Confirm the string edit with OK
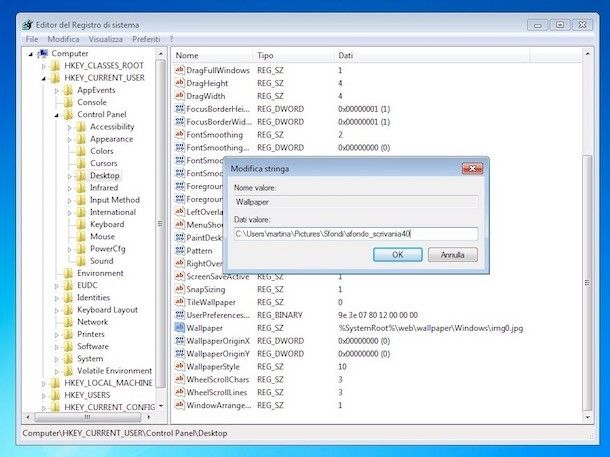This screenshot has height=457, width=610. [398, 255]
